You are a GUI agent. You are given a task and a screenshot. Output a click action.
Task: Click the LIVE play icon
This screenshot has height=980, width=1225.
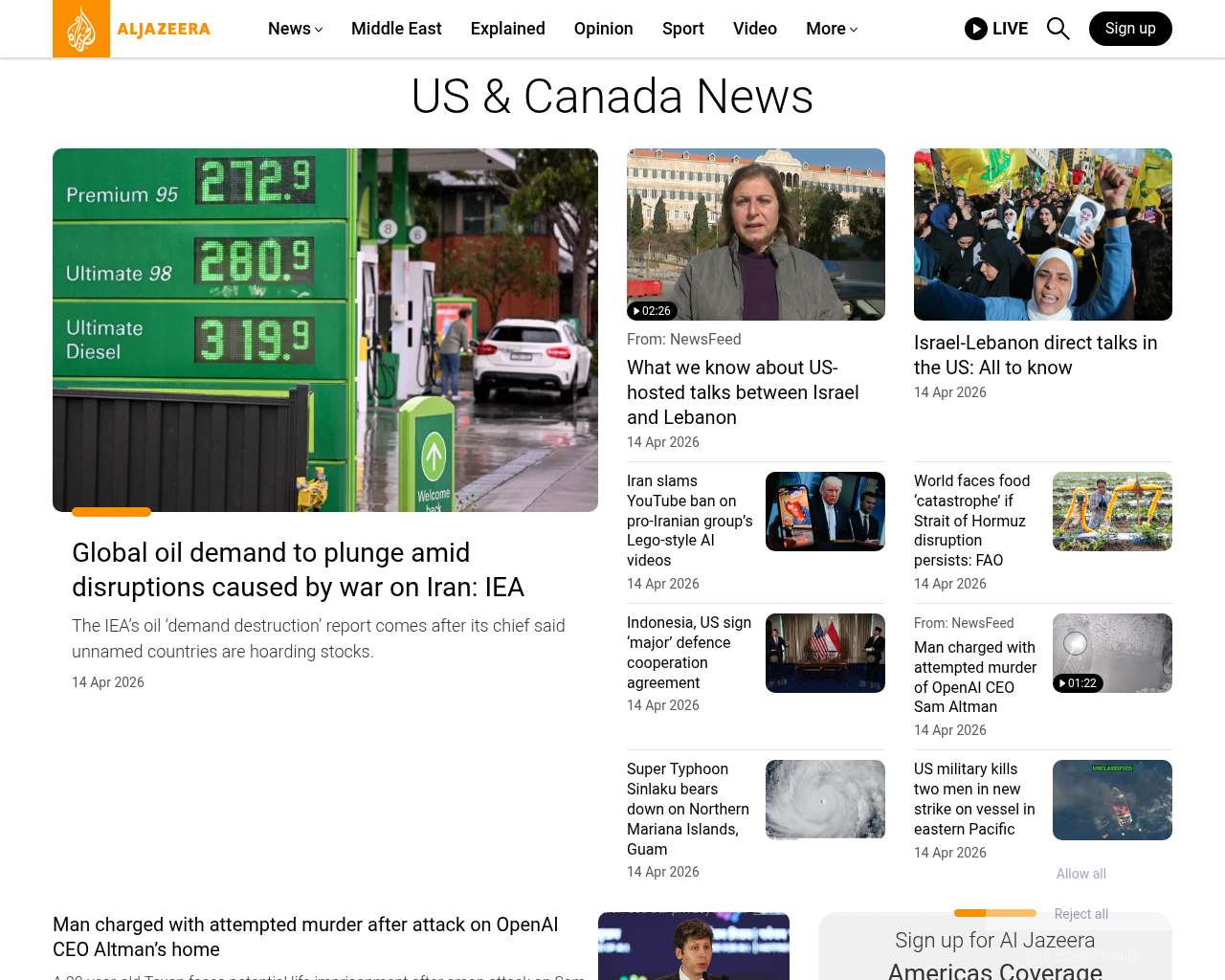click(976, 29)
